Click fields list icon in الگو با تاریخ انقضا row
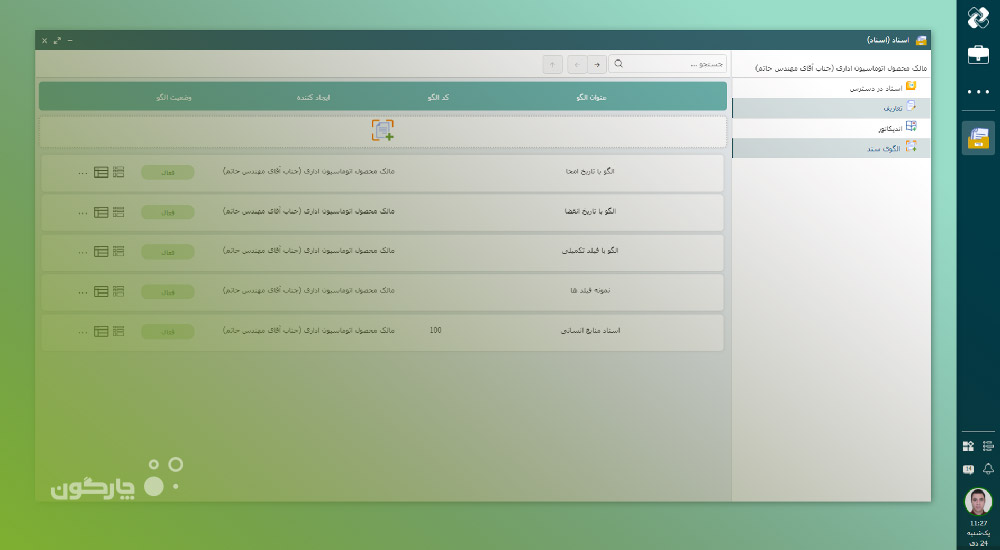The width and height of the screenshot is (1000, 550). [119, 212]
